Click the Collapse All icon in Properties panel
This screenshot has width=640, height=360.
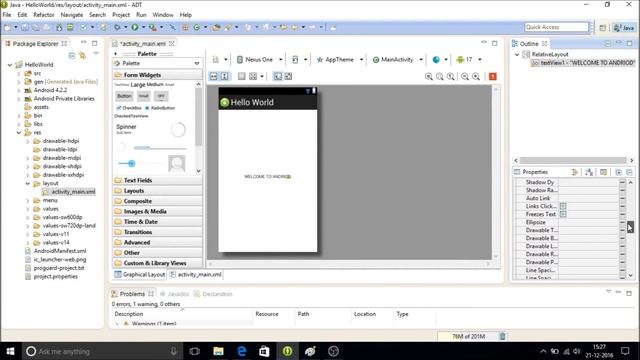(629, 172)
